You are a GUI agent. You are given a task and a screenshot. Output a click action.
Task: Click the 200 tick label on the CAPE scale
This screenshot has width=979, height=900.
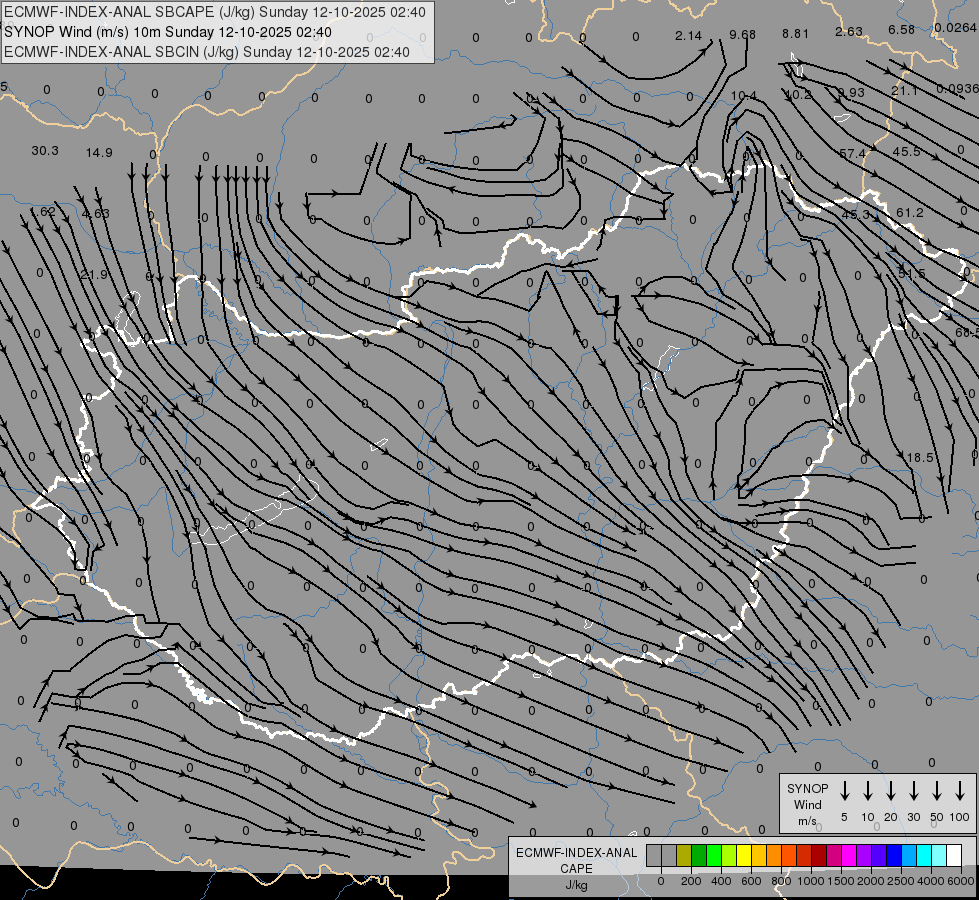[691, 881]
